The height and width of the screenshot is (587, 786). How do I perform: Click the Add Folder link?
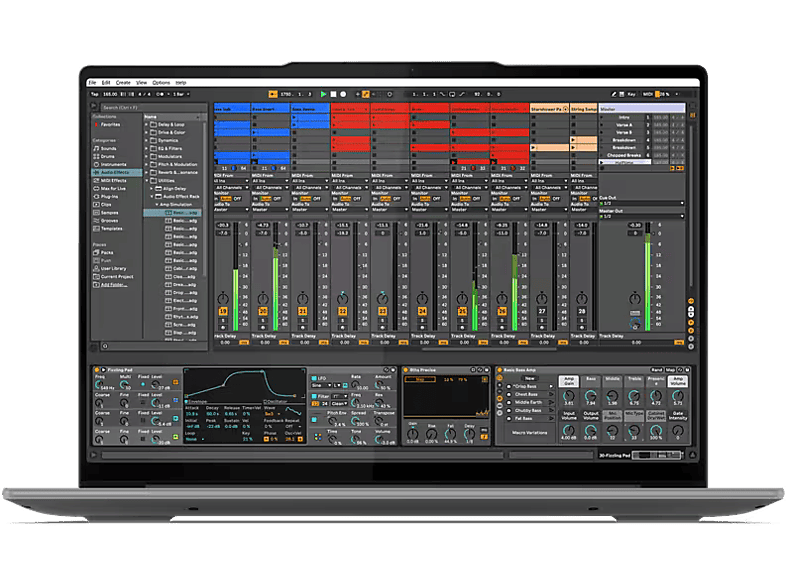click(x=113, y=285)
